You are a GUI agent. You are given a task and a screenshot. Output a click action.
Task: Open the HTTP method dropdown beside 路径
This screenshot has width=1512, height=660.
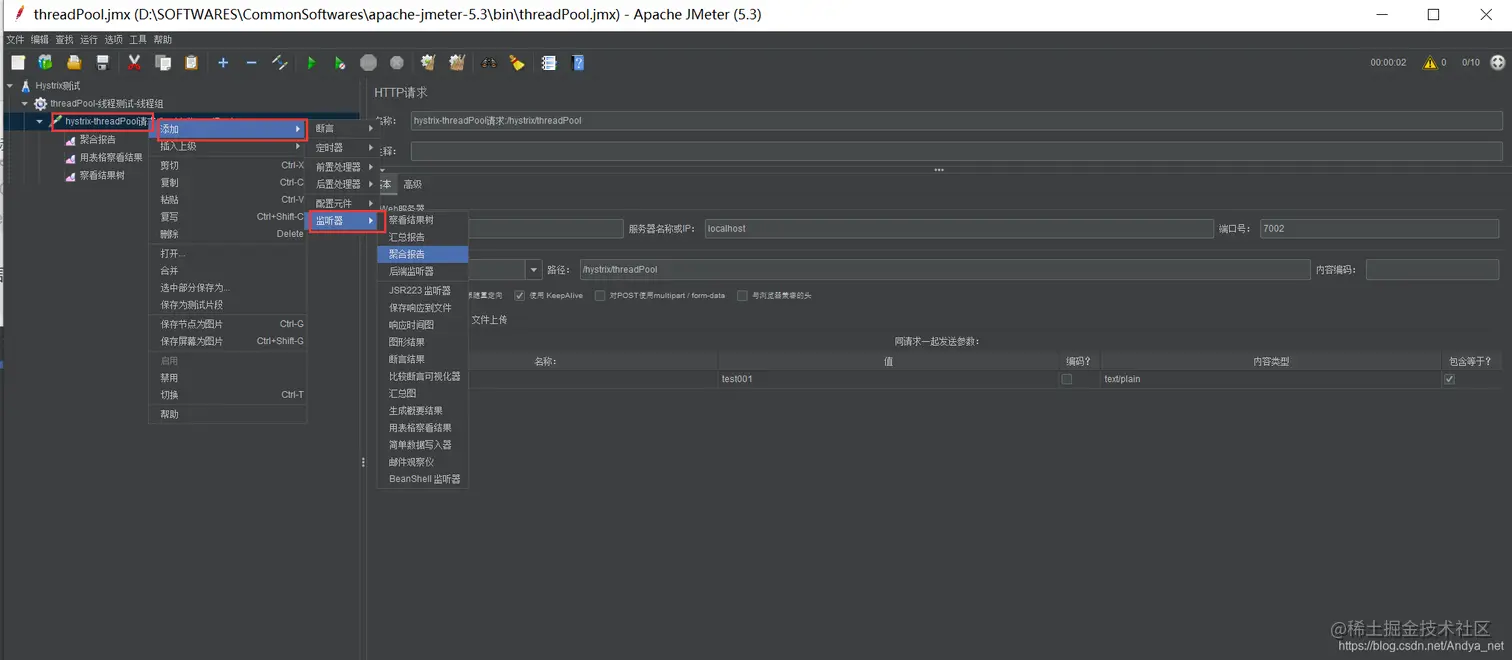(533, 270)
